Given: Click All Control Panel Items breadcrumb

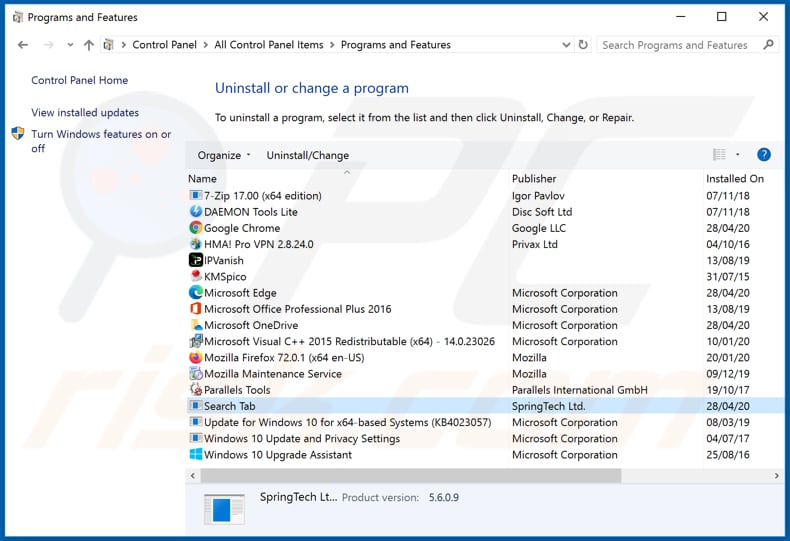Looking at the screenshot, I should click(269, 45).
